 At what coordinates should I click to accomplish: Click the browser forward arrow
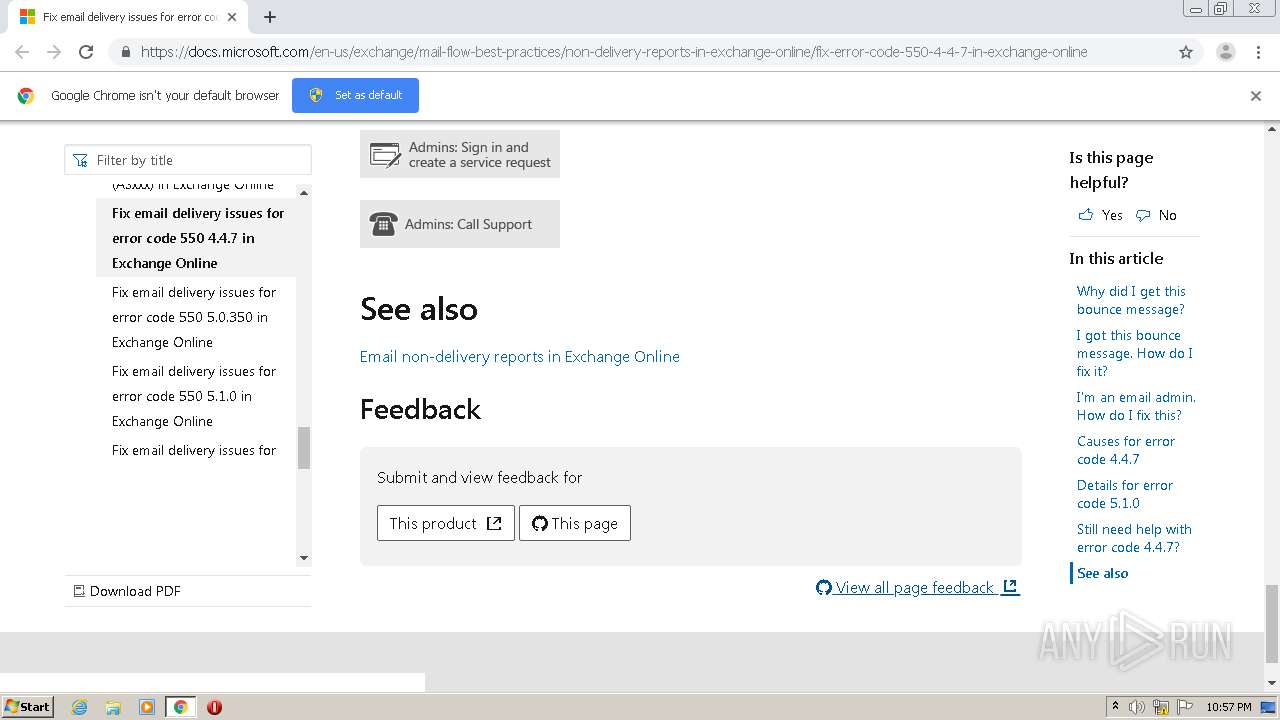(x=54, y=52)
